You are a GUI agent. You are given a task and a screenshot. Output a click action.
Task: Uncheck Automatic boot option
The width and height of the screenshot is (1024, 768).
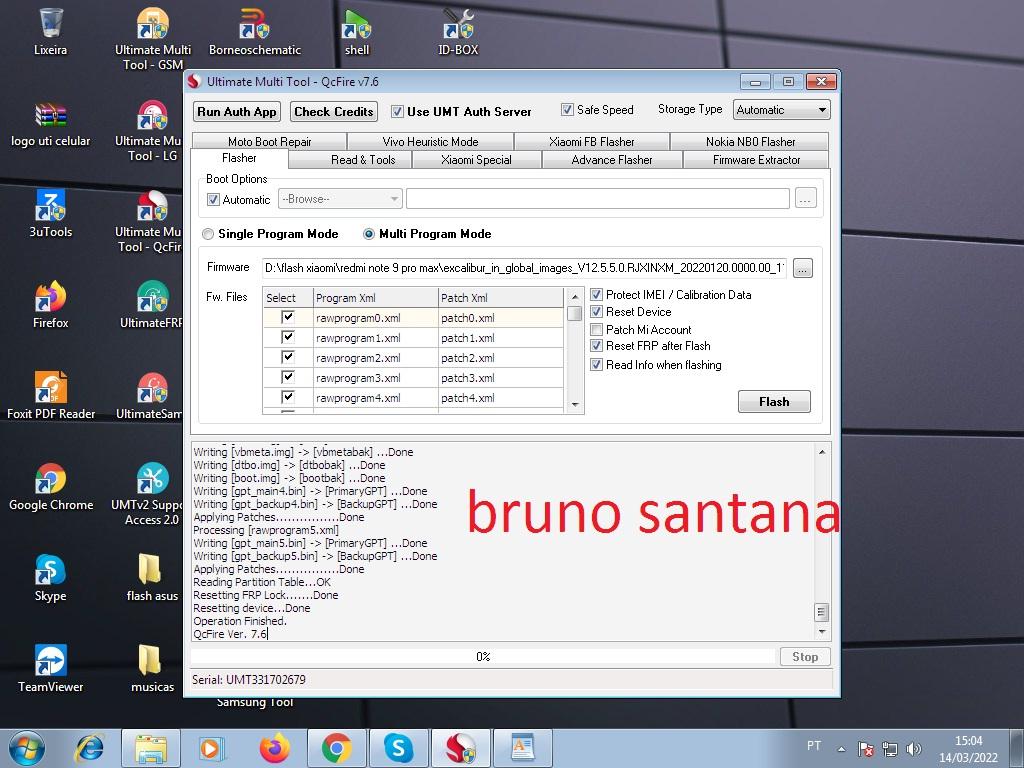tap(213, 199)
